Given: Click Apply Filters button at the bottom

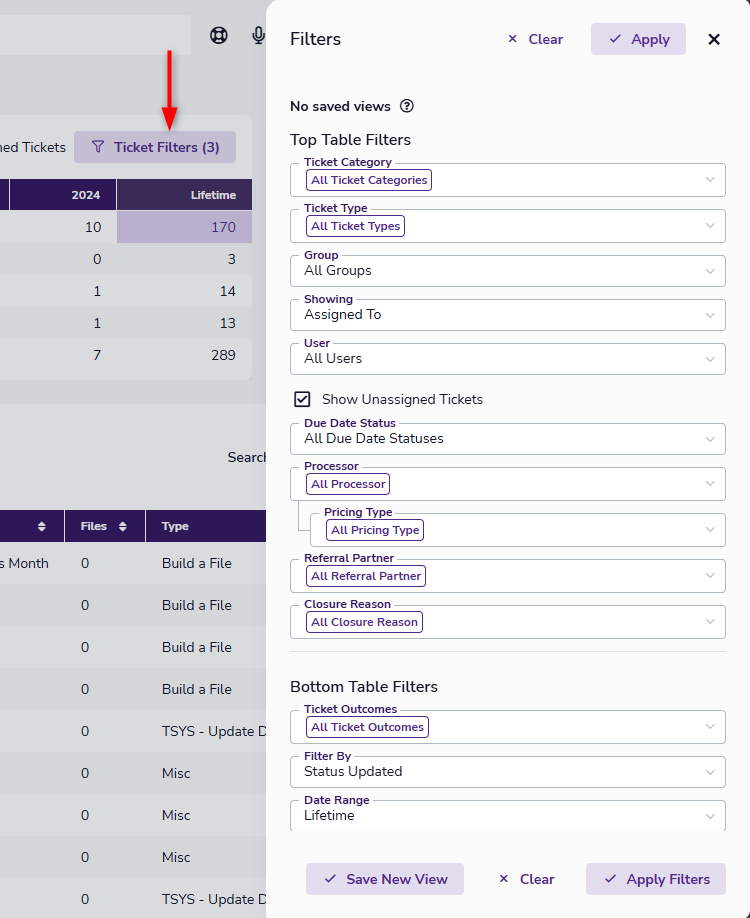Looking at the screenshot, I should point(656,879).
